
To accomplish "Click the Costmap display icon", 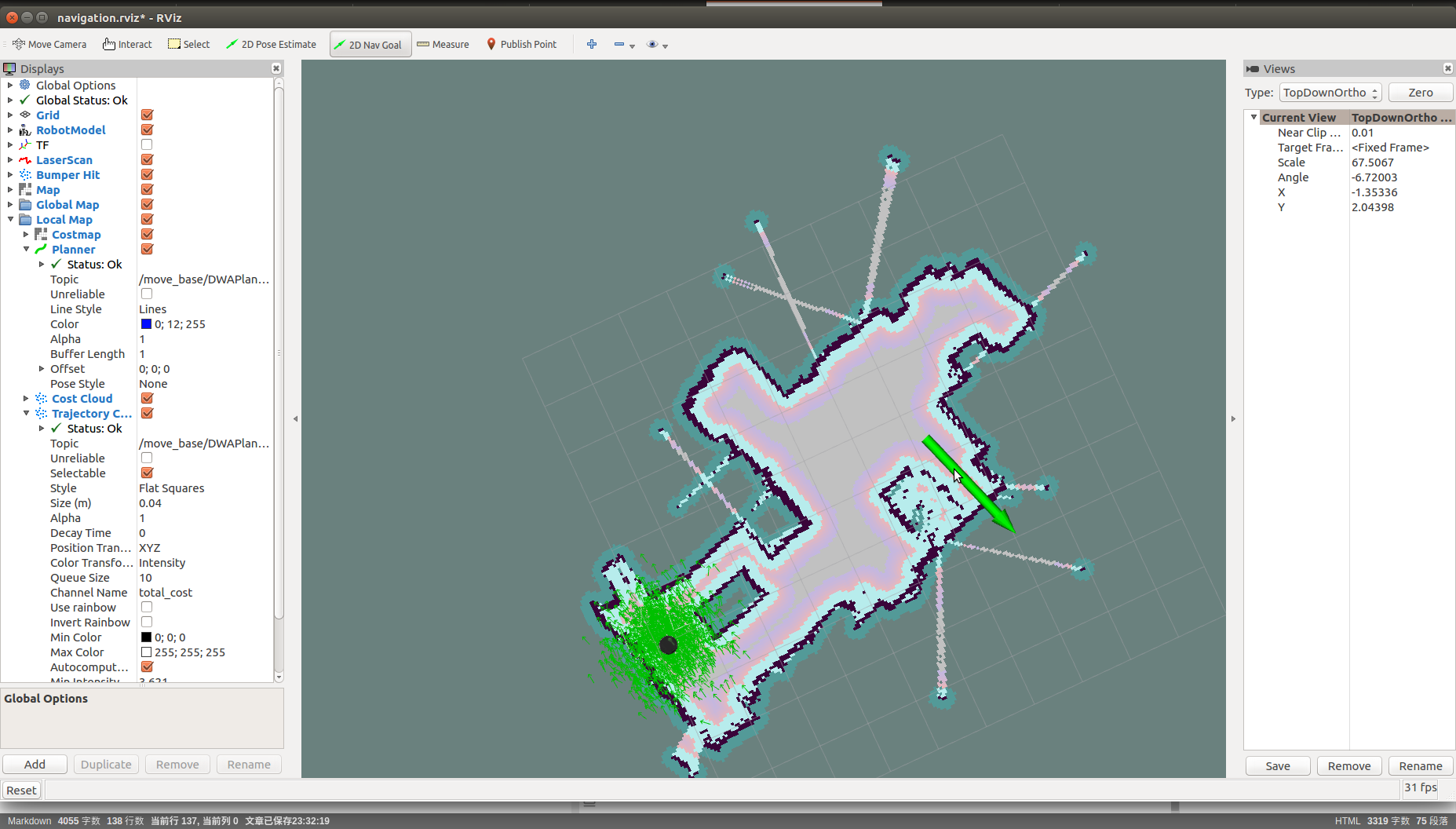I will click(x=41, y=234).
